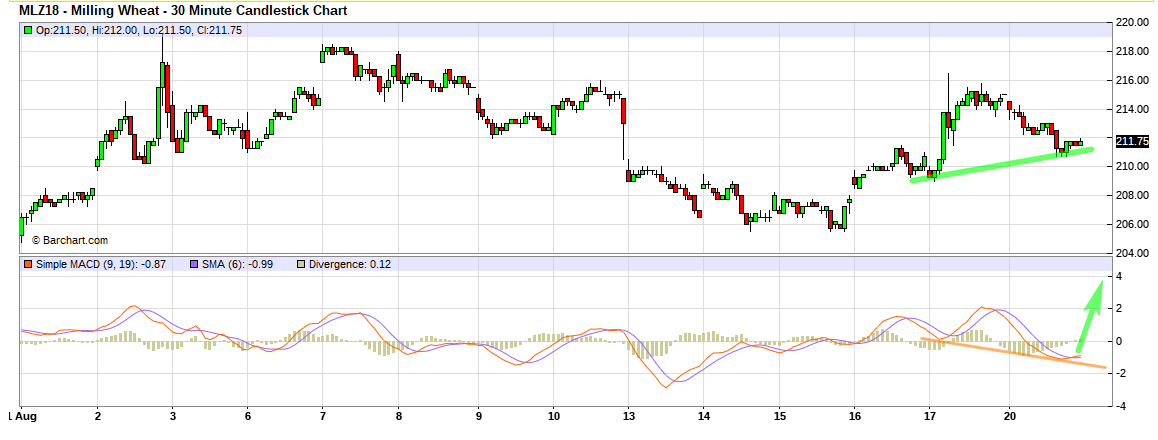Click date 13 on the time axis
The image size is (1158, 440).
630,415
